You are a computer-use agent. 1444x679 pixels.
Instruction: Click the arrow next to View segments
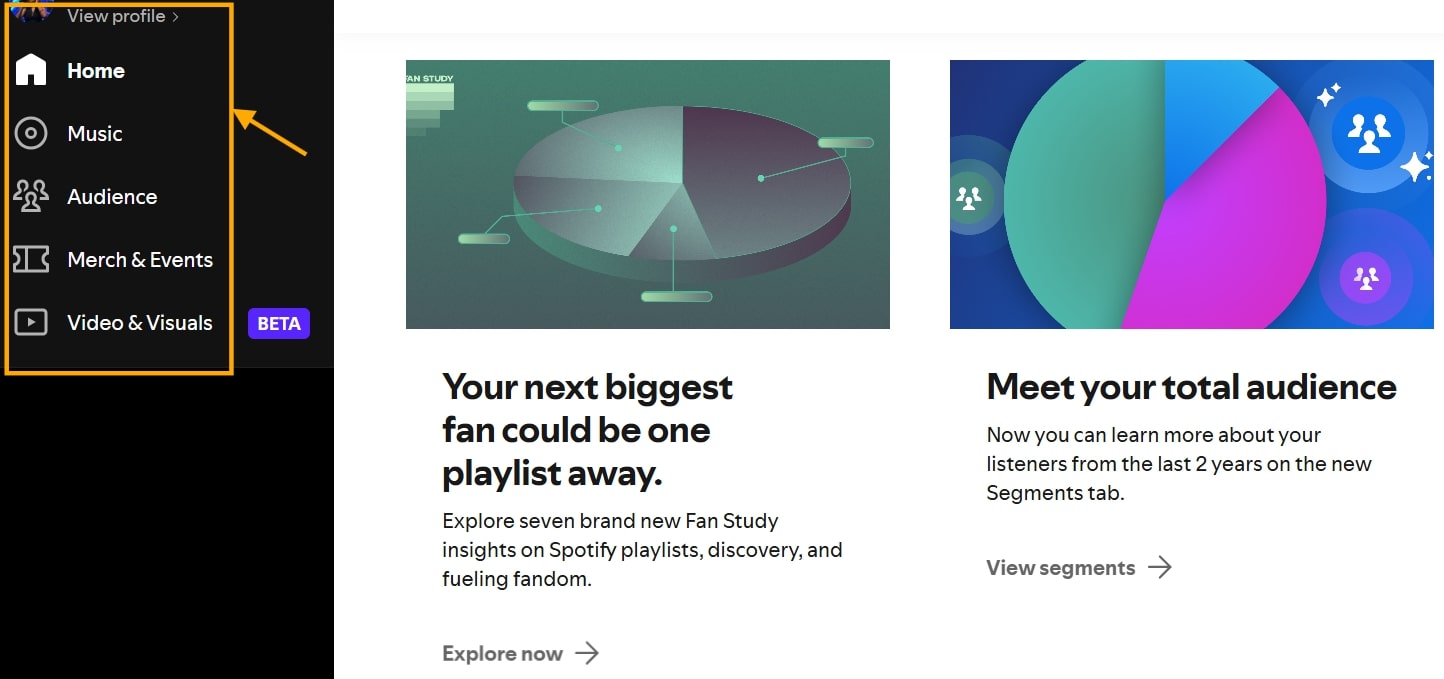(x=1160, y=568)
